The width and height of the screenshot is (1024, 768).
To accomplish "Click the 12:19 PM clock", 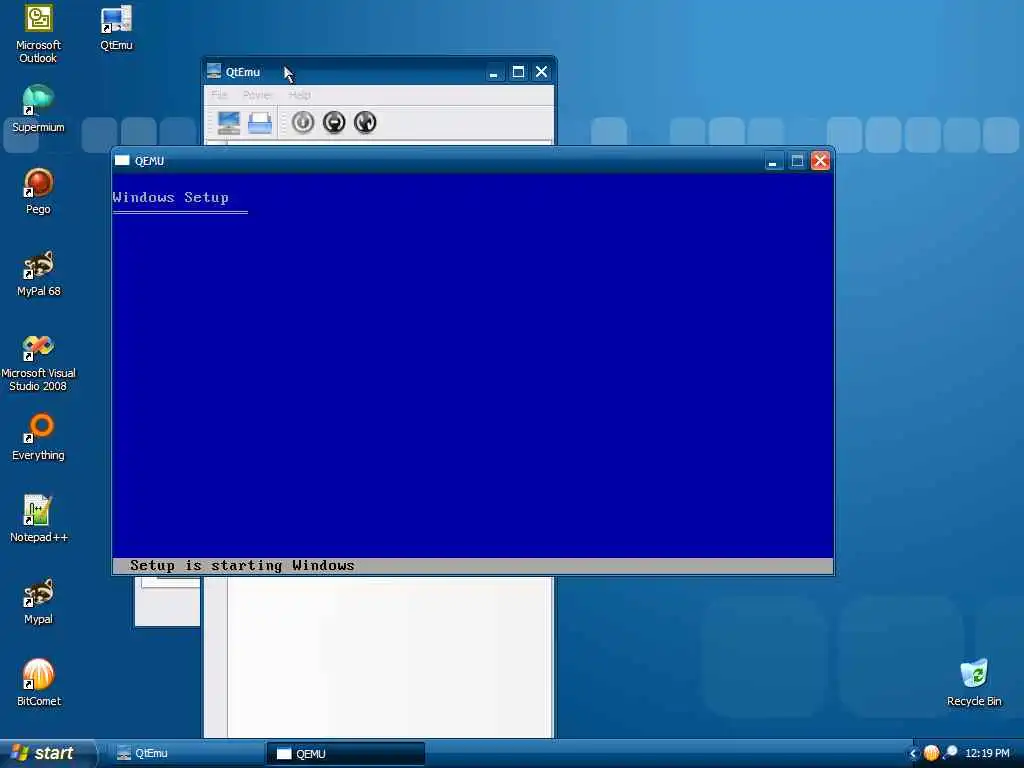I will click(987, 754).
